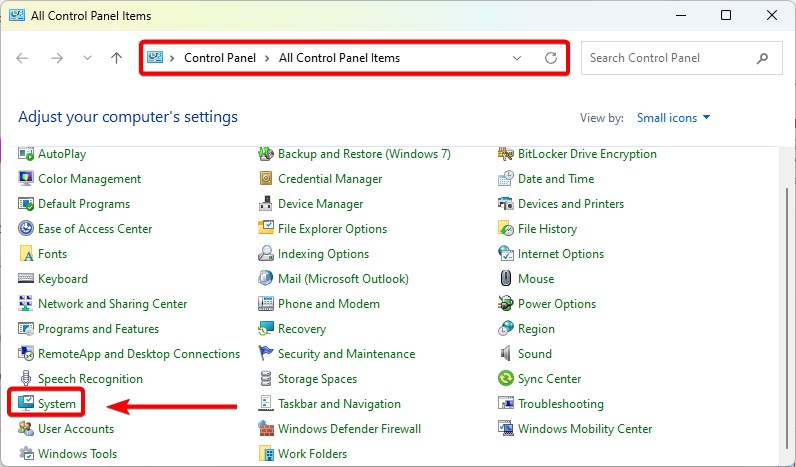
Task: Open the Credential Manager safe icon
Action: click(266, 178)
